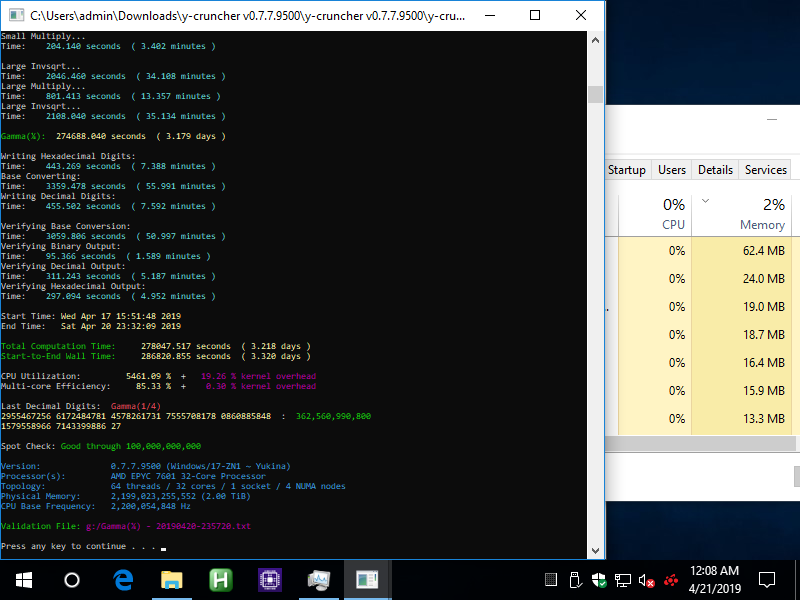Open the Windows Start menu
The width and height of the screenshot is (800, 600).
(x=22, y=579)
